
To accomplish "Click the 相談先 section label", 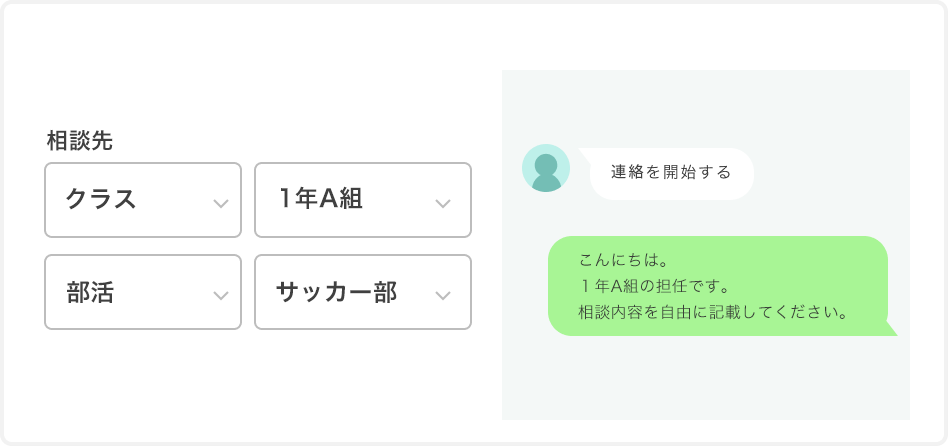I will (x=79, y=141).
